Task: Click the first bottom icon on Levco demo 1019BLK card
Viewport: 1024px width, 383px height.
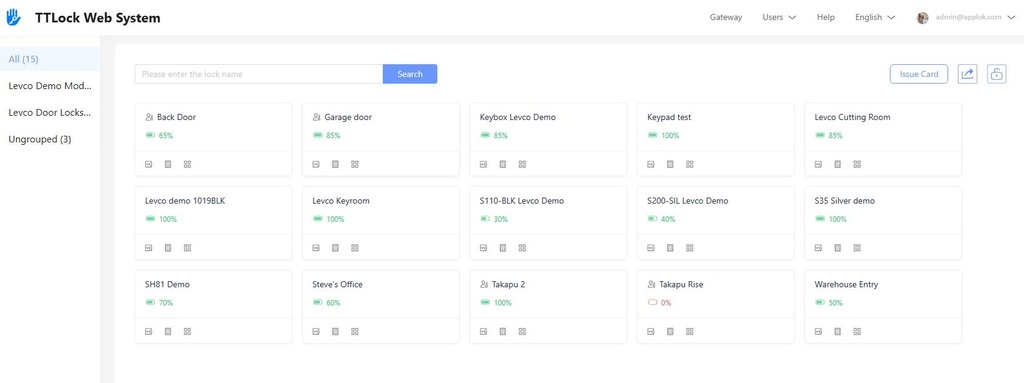Action: [148, 248]
